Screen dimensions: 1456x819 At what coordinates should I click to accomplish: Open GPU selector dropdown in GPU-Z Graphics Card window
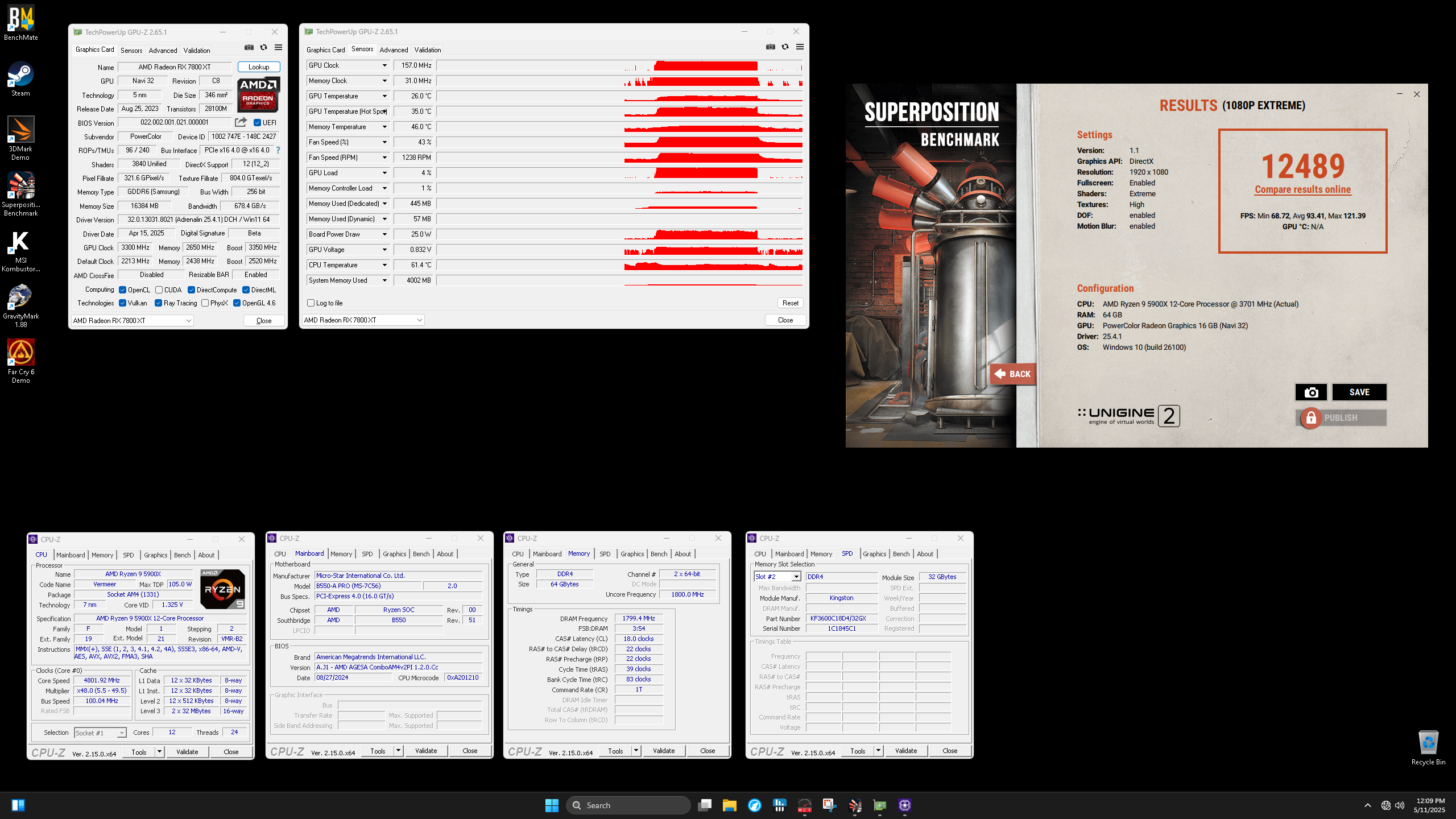(132, 321)
